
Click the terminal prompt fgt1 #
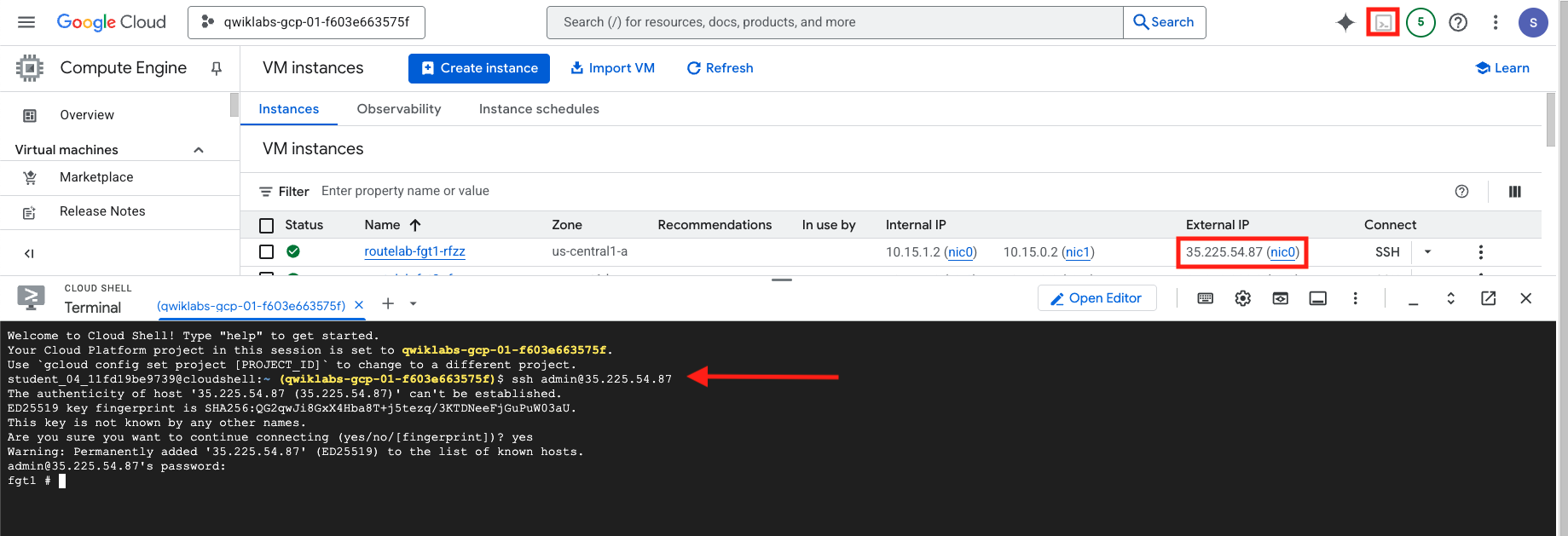pos(29,481)
